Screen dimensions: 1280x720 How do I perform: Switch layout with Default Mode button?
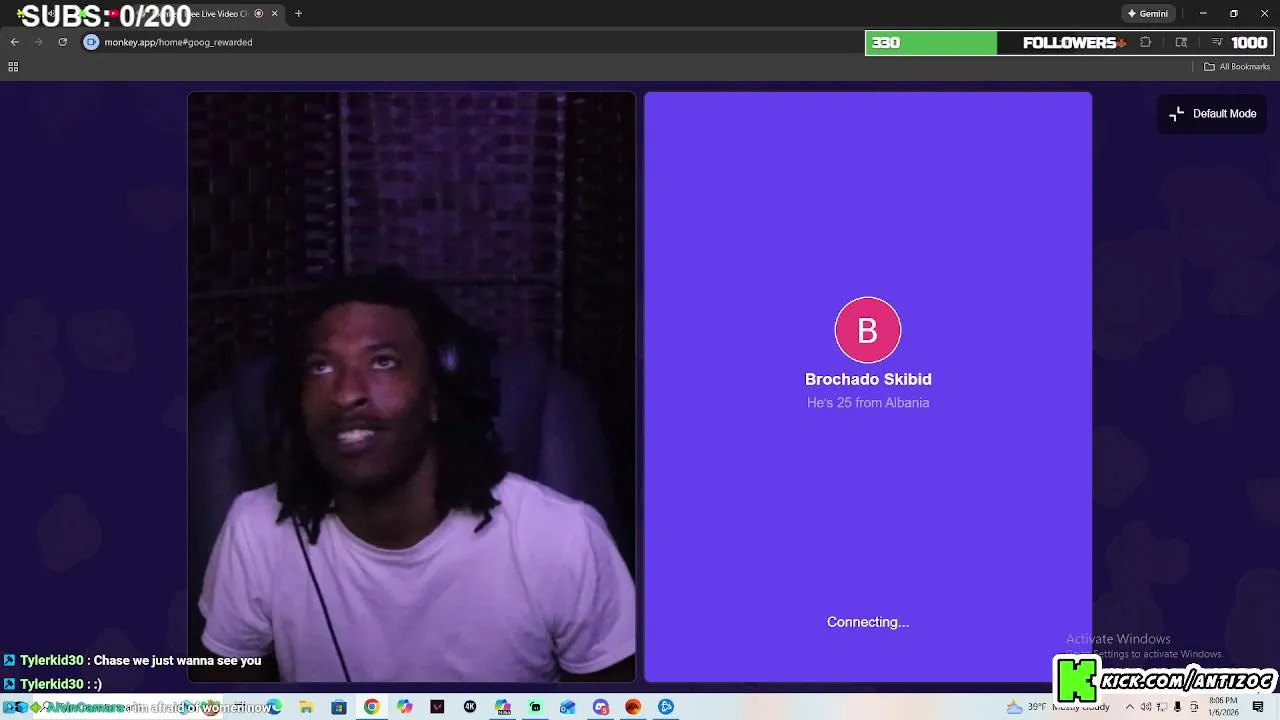click(x=1213, y=114)
